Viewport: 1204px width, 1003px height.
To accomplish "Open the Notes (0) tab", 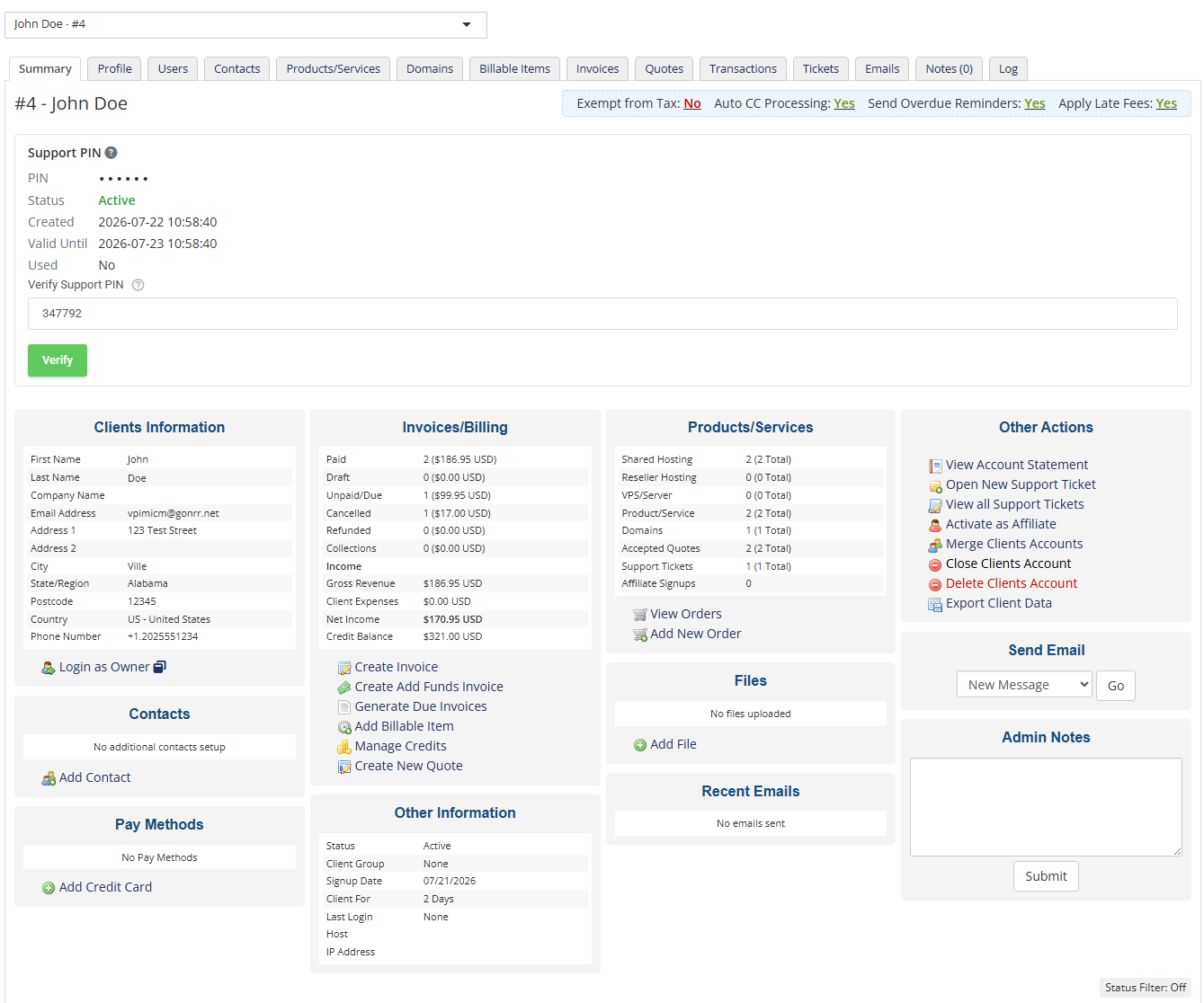I will [949, 68].
